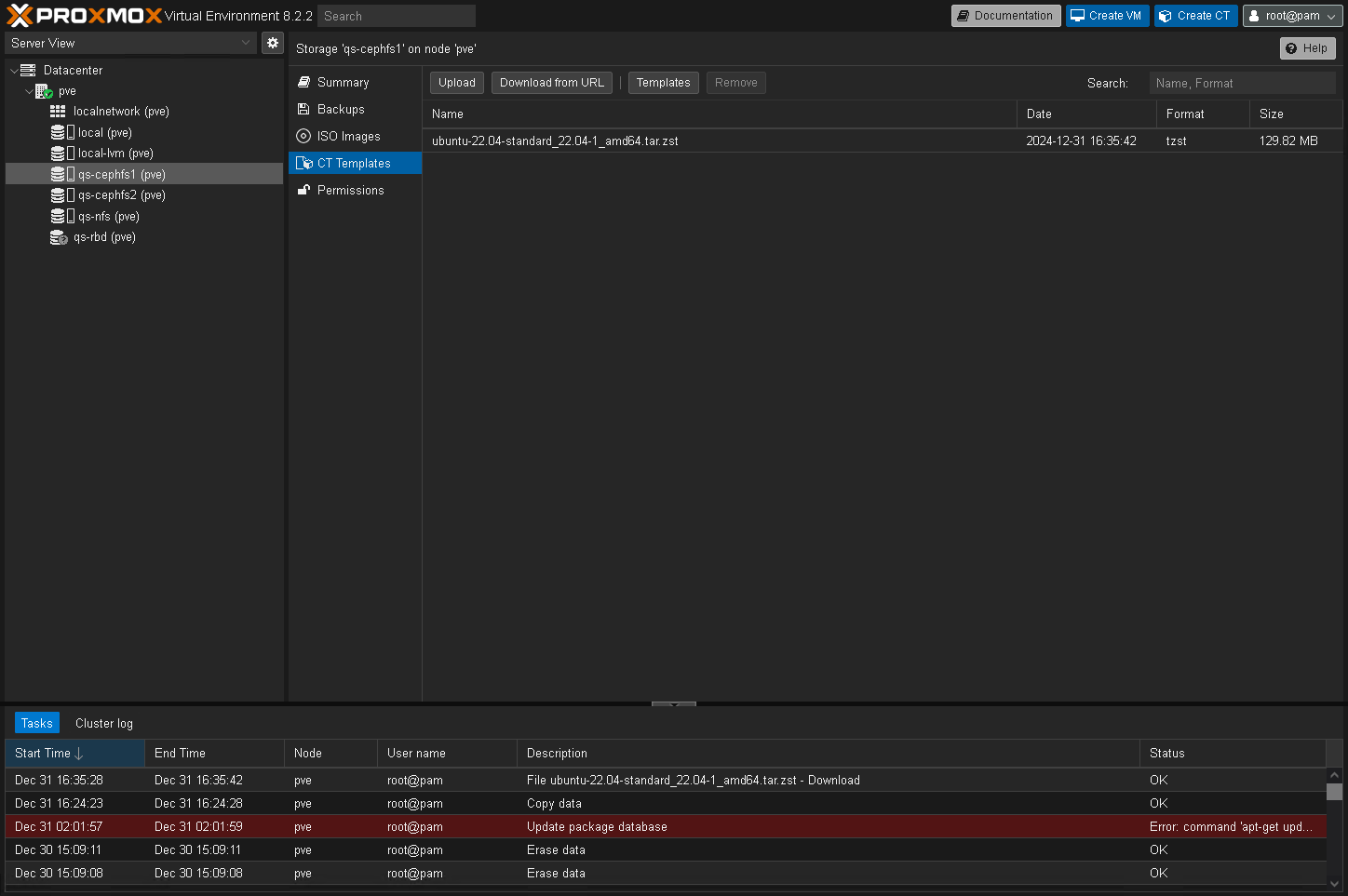
Task: Click the Help question mark button
Action: click(x=1307, y=48)
